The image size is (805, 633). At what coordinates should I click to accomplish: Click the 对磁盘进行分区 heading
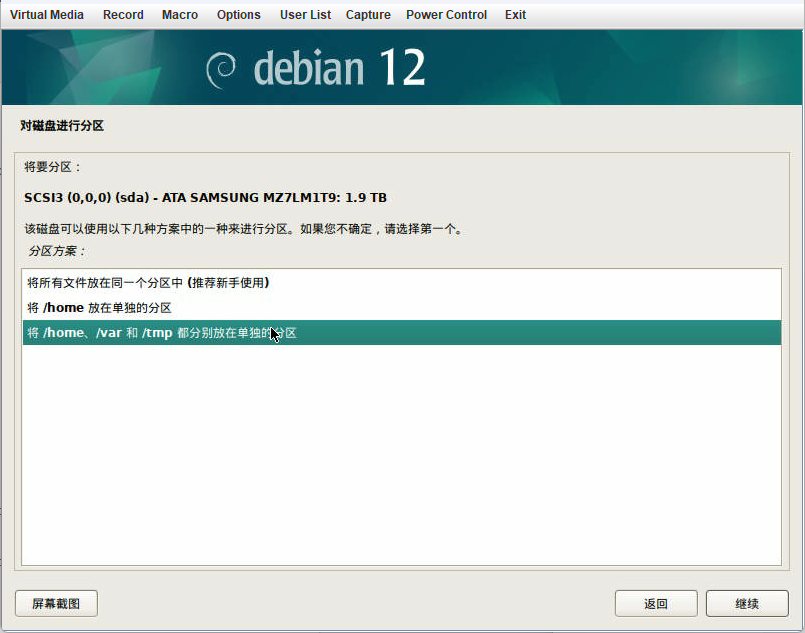(x=62, y=126)
